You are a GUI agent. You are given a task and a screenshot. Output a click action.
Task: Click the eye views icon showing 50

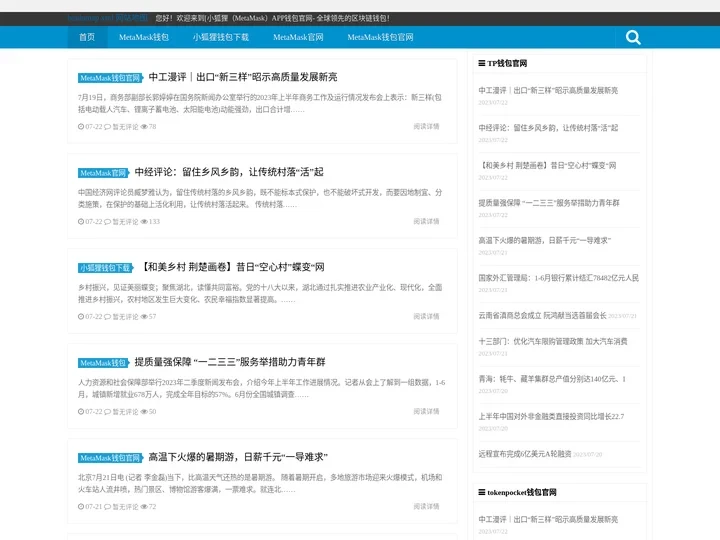(144, 412)
